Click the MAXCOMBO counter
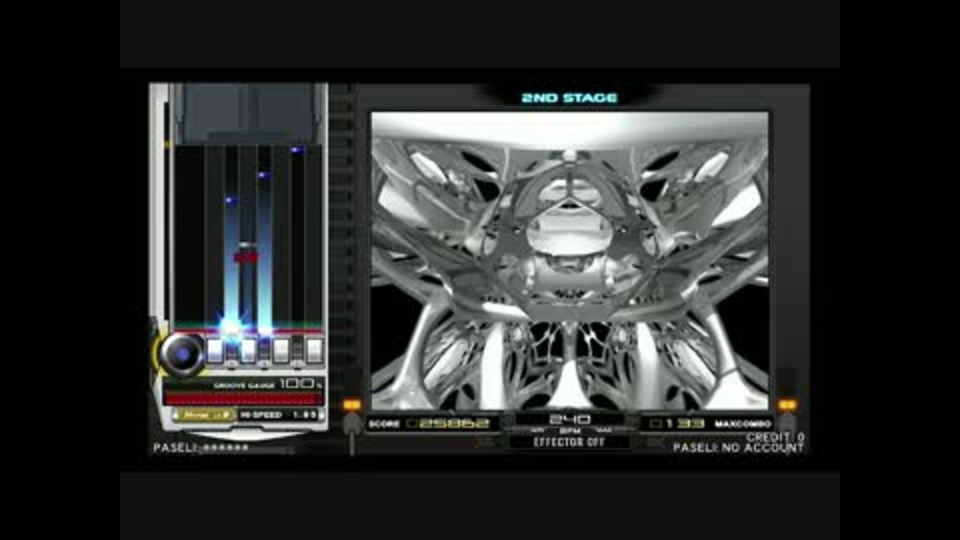 pyautogui.click(x=708, y=424)
